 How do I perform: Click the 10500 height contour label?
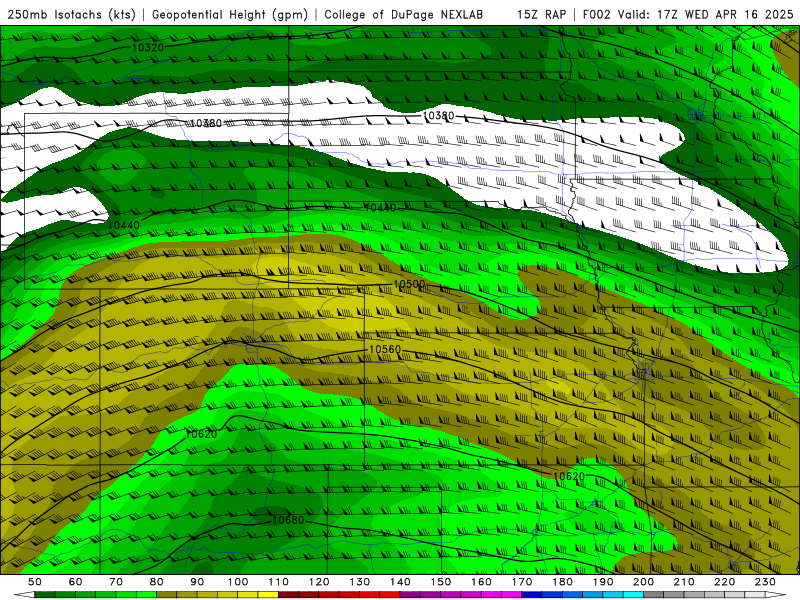point(409,284)
